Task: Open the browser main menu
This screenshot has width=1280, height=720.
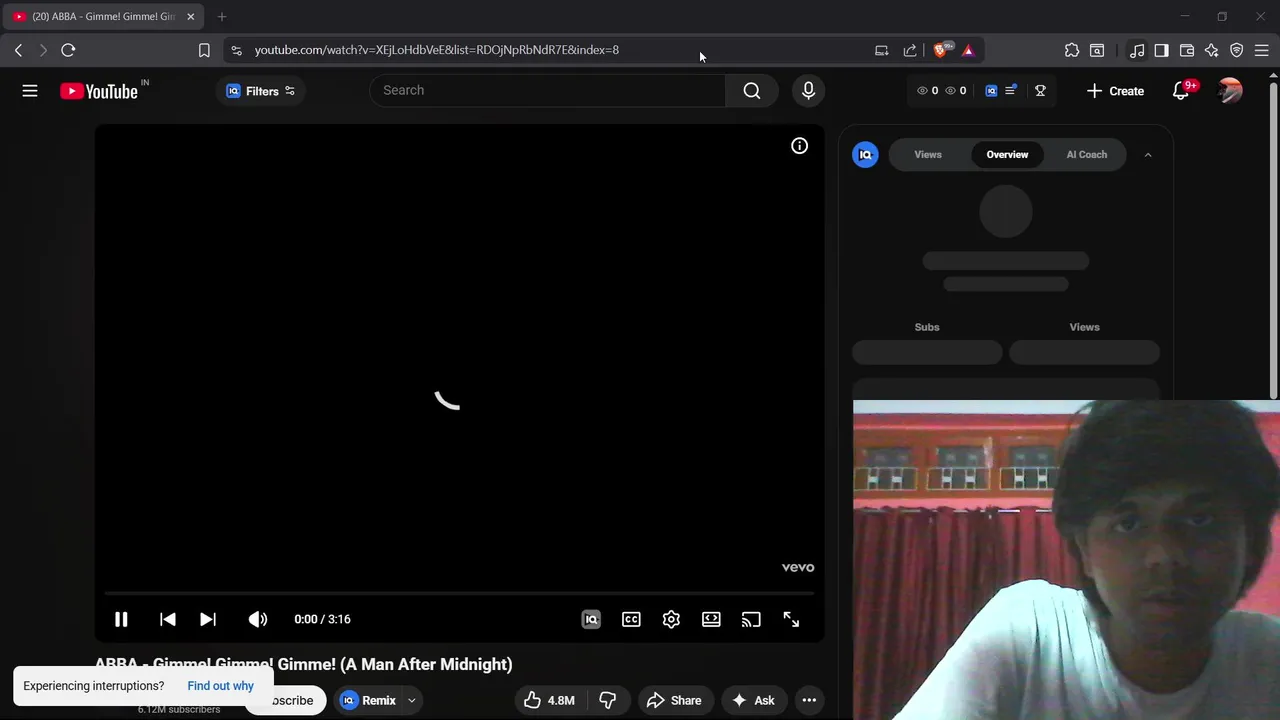Action: (x=1262, y=50)
